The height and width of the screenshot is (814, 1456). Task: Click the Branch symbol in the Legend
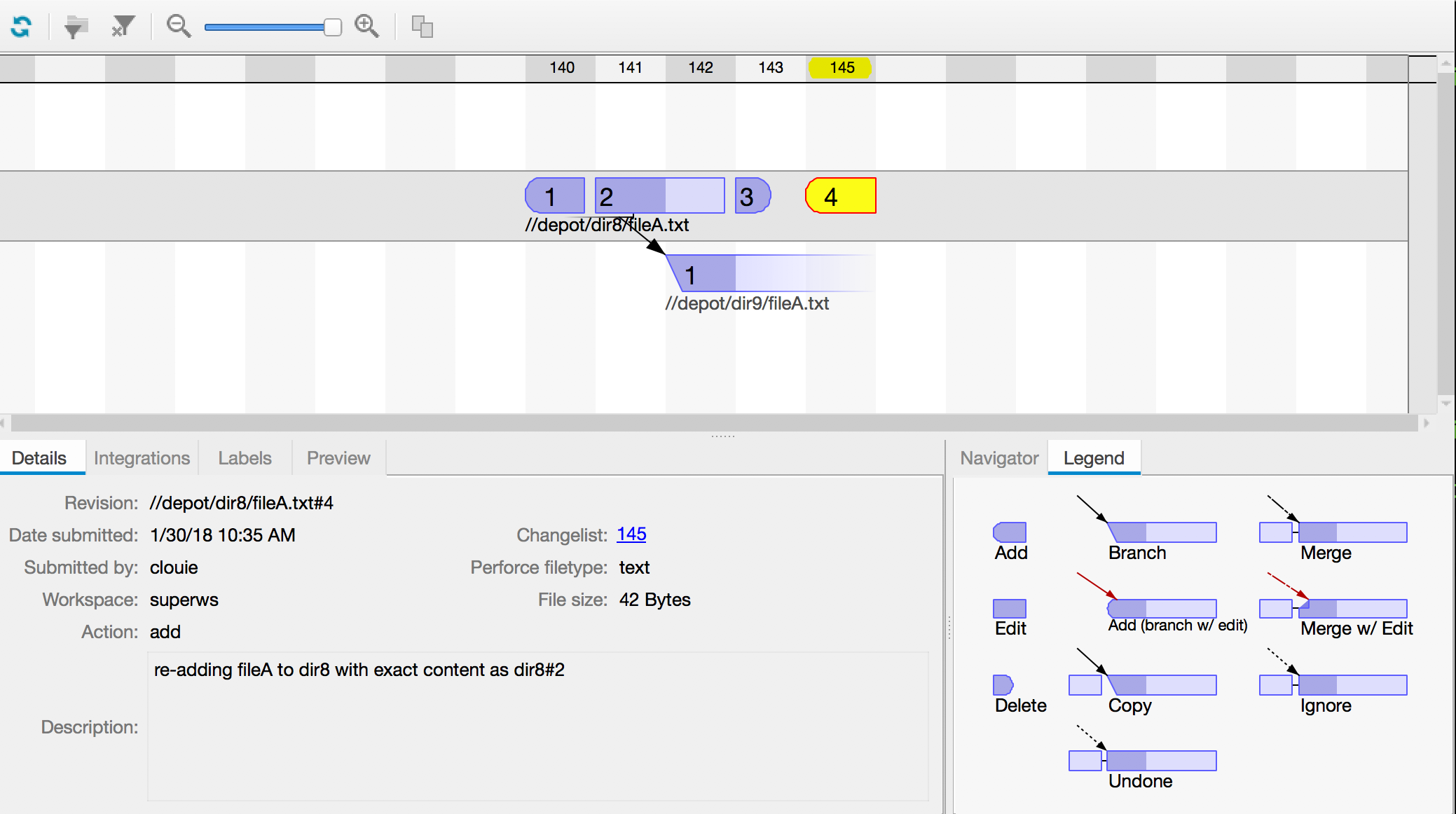click(1160, 532)
